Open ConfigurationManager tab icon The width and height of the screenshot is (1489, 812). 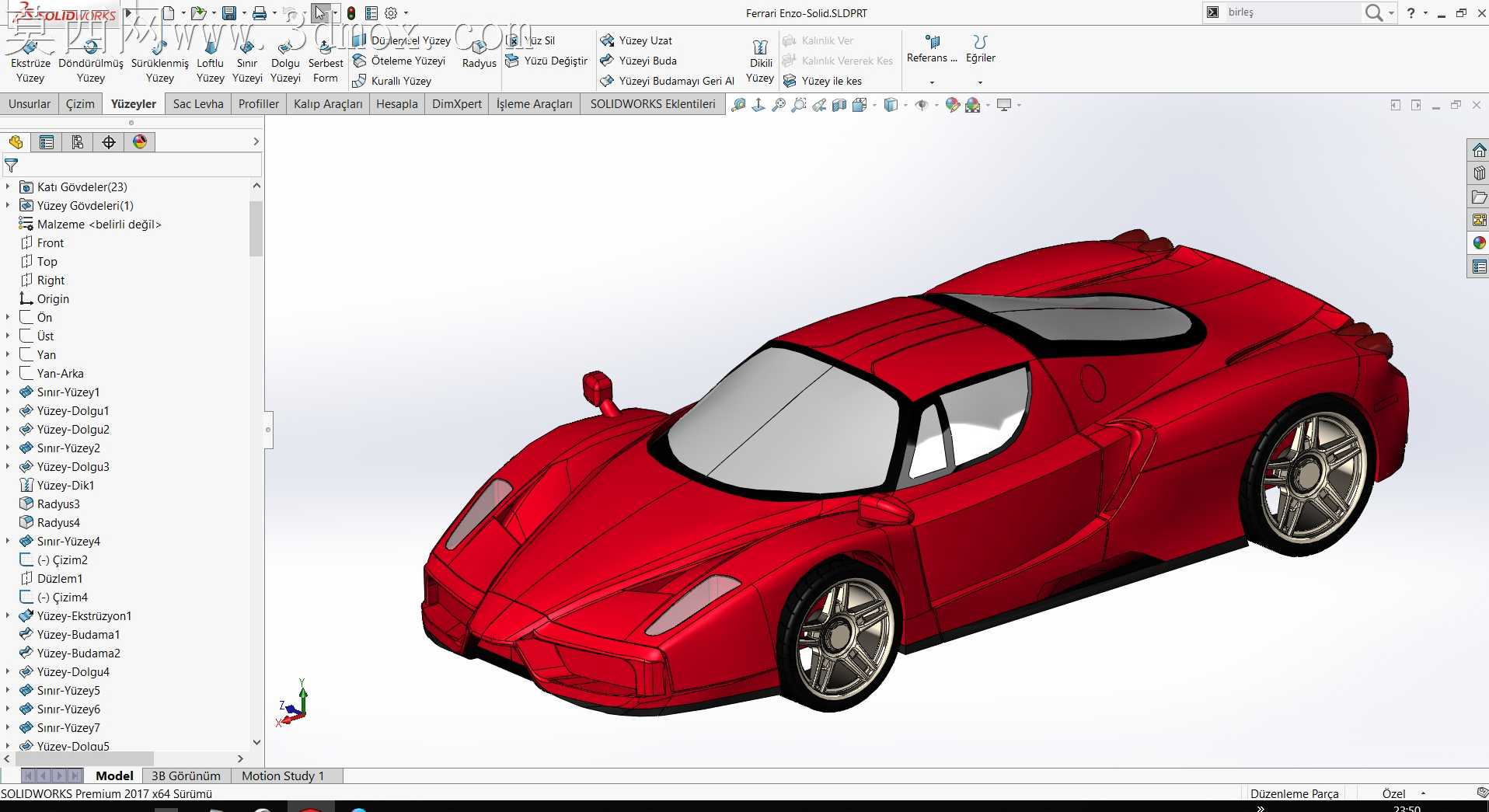click(78, 142)
